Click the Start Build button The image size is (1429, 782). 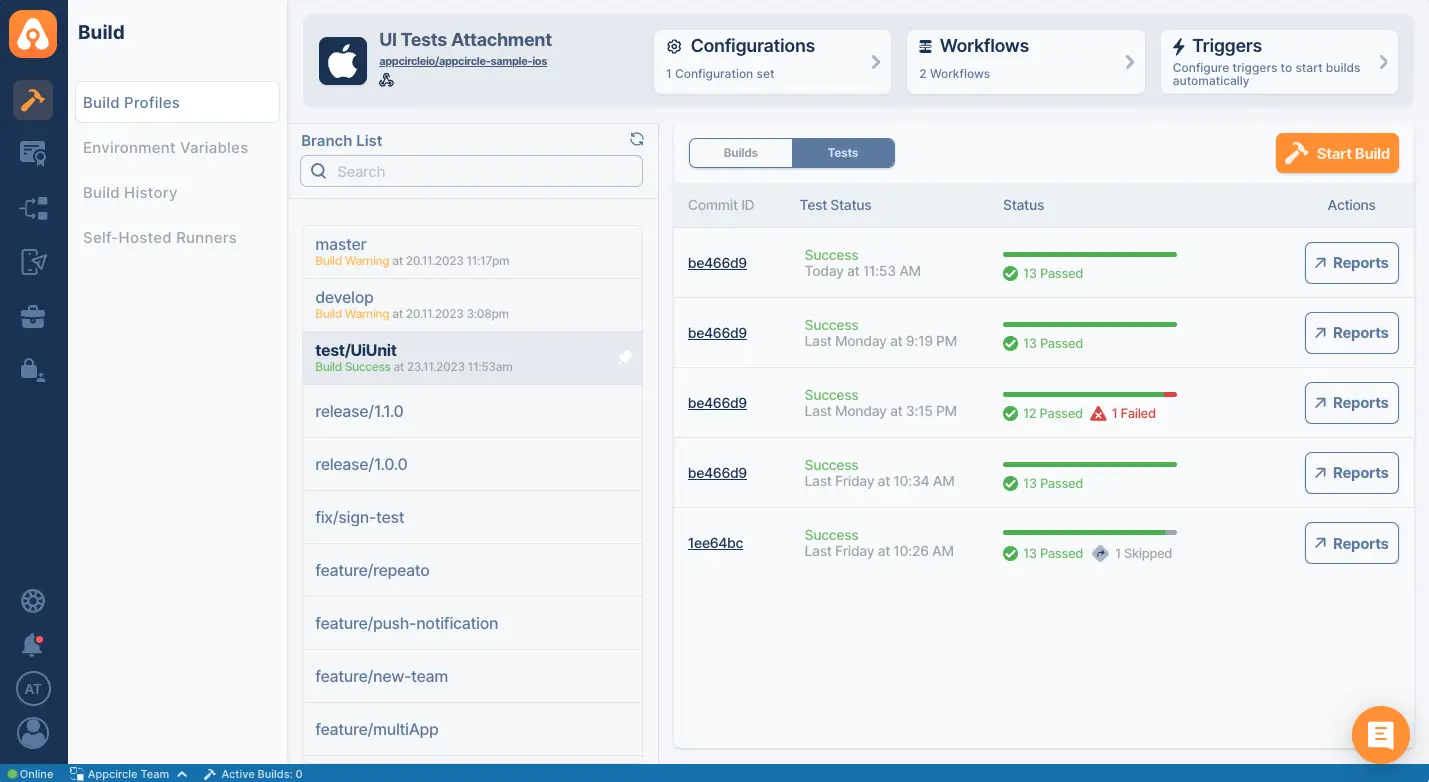[x=1337, y=153]
